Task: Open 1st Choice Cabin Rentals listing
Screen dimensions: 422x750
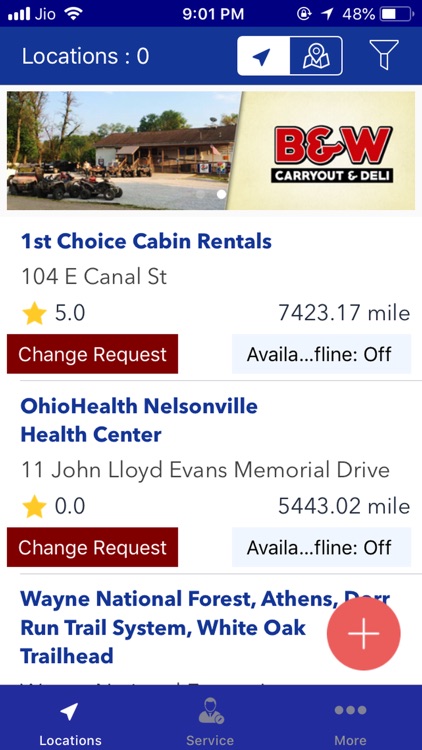Action: tap(146, 242)
